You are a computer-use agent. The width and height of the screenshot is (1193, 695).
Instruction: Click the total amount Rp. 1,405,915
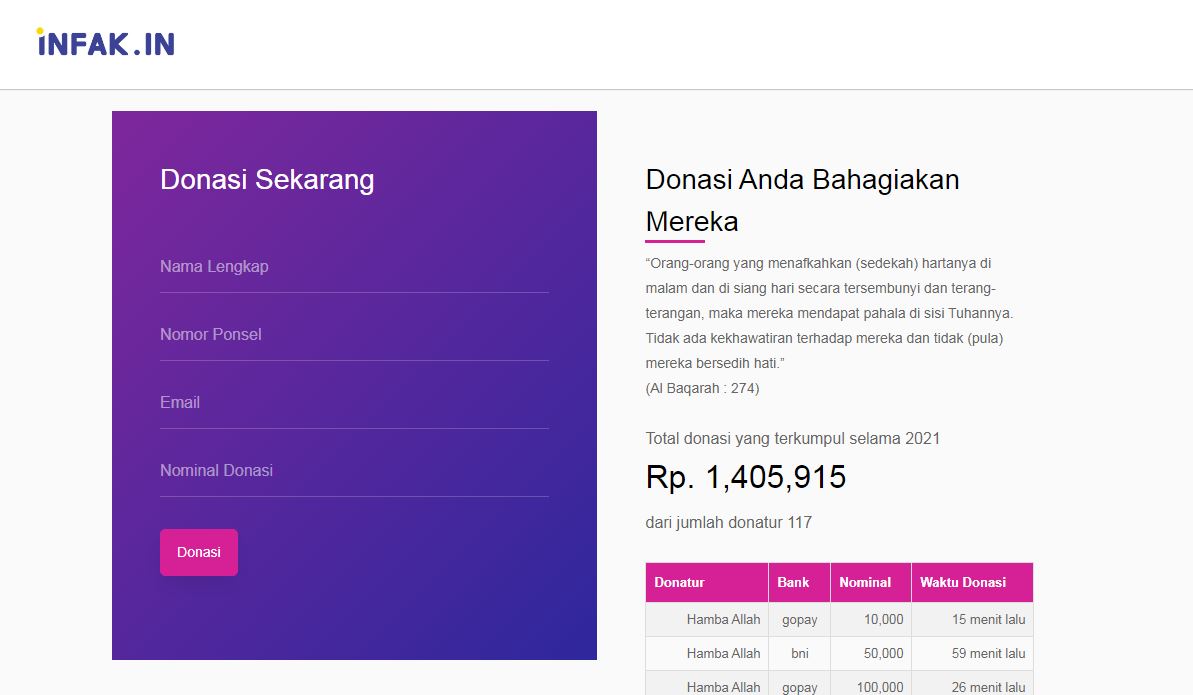746,477
